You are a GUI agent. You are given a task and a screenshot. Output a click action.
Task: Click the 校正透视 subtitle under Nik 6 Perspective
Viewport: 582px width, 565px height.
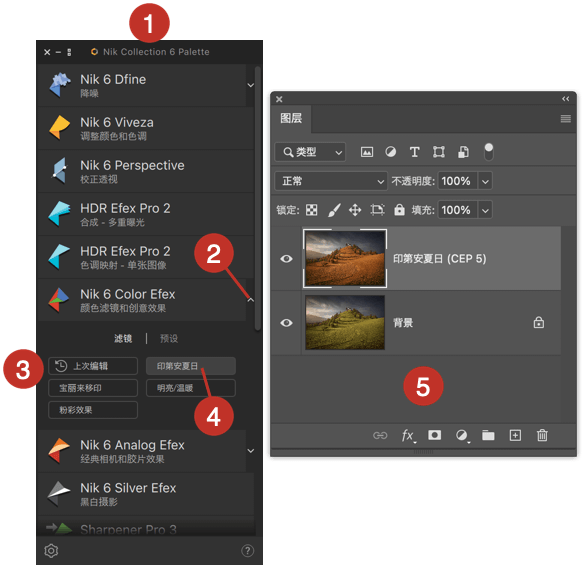(99, 179)
